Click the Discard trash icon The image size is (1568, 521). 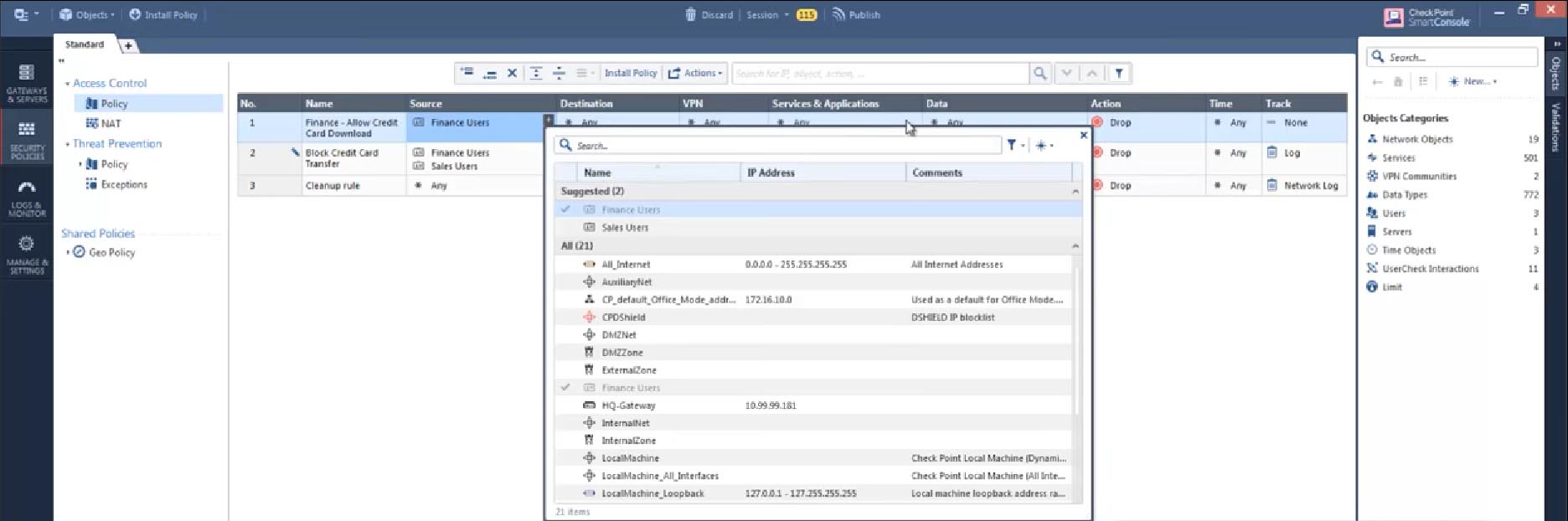coord(690,14)
